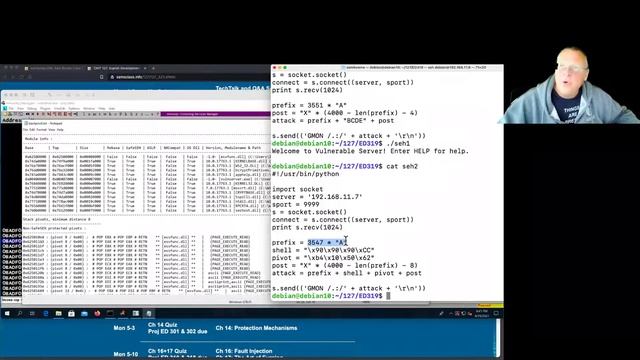Click Immunity toolbar close-program X icon
Screen dimensions: 640x360
32,114
